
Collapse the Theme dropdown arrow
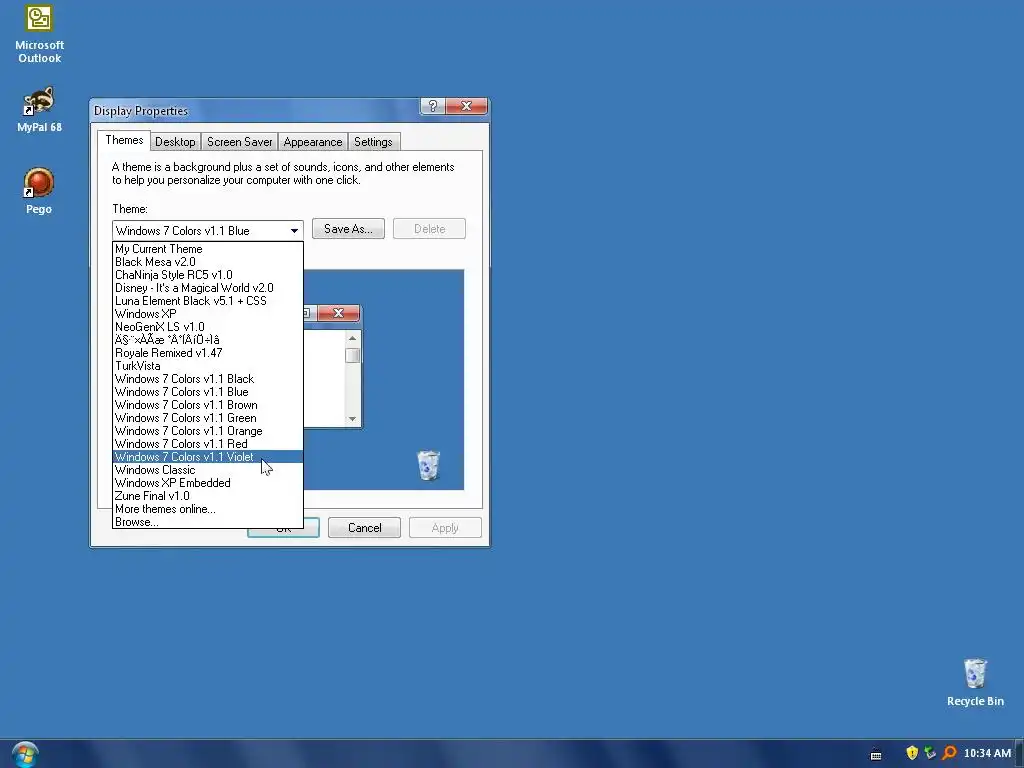(295, 231)
